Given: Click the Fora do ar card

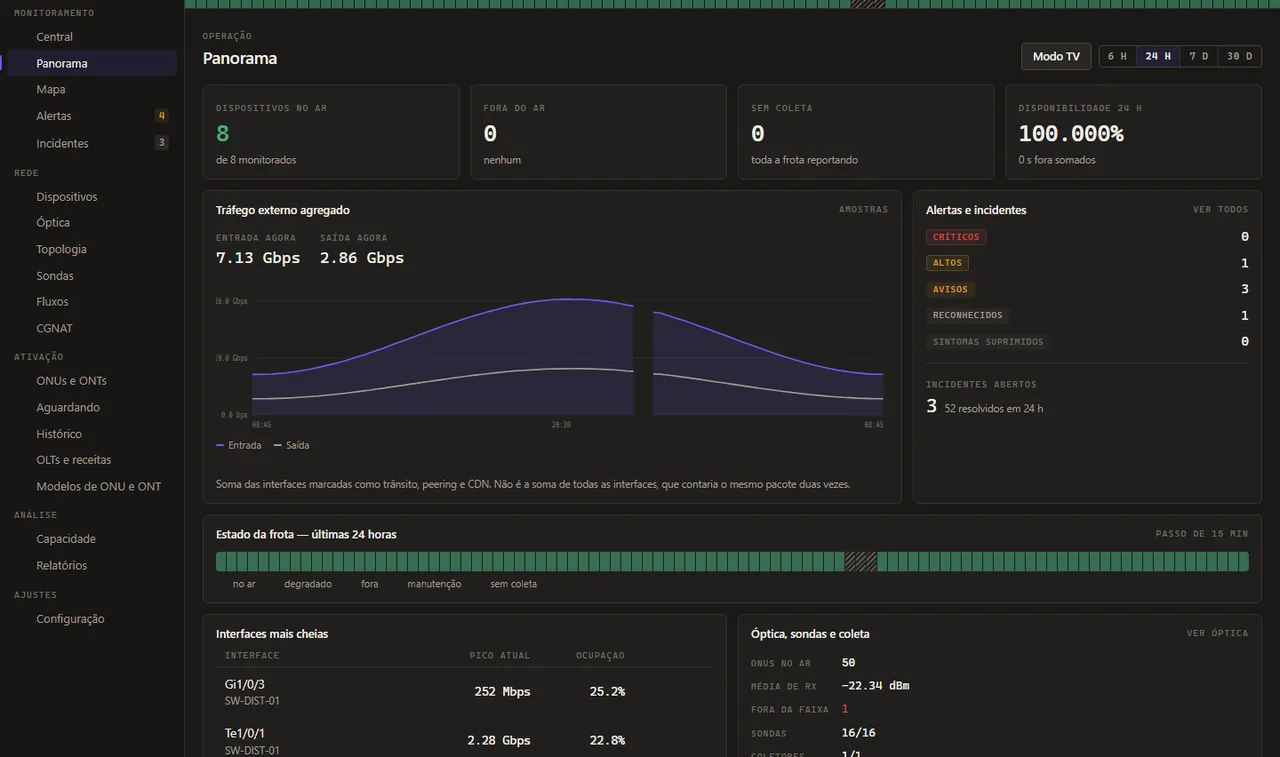Looking at the screenshot, I should (x=598, y=132).
